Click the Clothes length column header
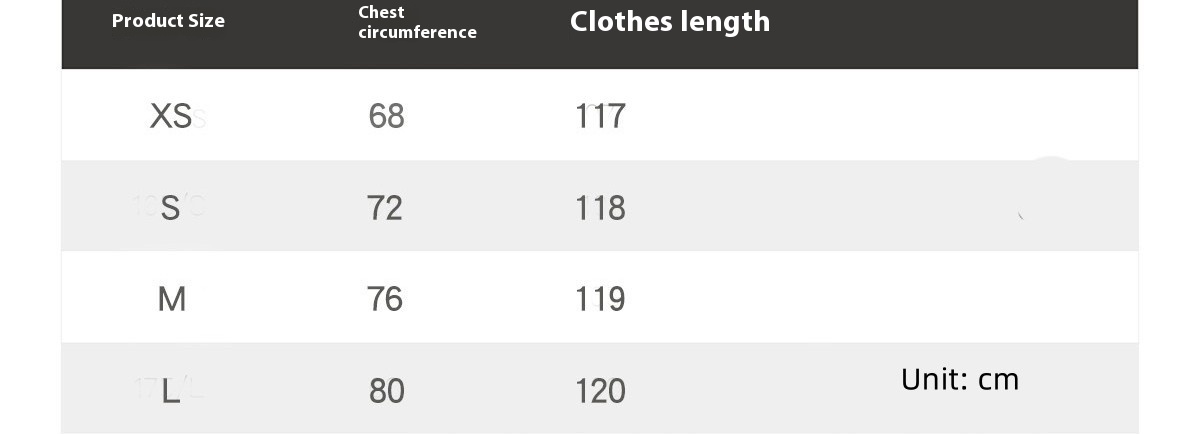 coord(670,21)
